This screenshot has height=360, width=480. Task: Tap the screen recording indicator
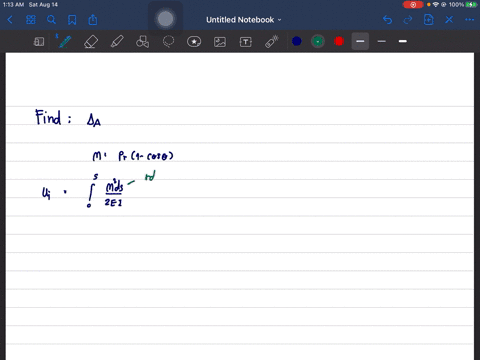point(413,5)
